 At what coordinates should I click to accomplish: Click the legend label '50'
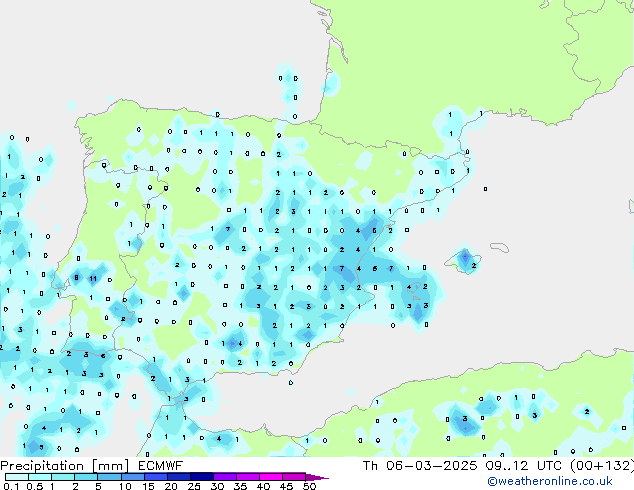309,486
